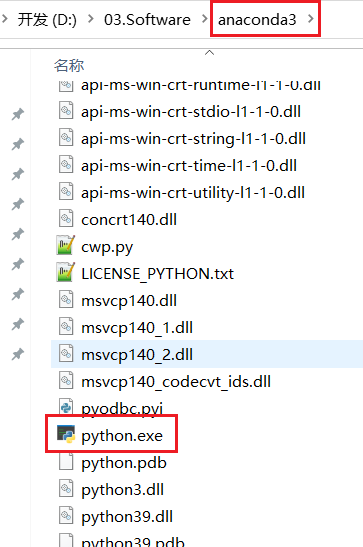
Task: Toggle sort arrow above the name column
Action: [x=209, y=53]
